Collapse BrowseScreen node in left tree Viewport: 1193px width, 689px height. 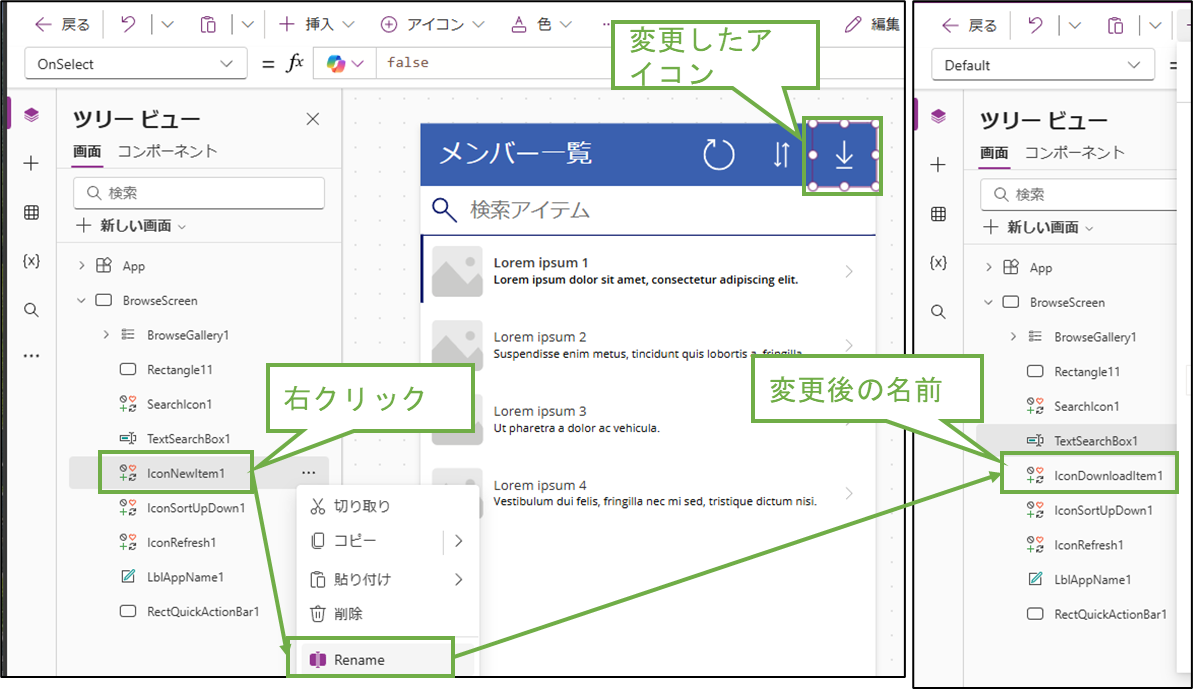tap(81, 300)
